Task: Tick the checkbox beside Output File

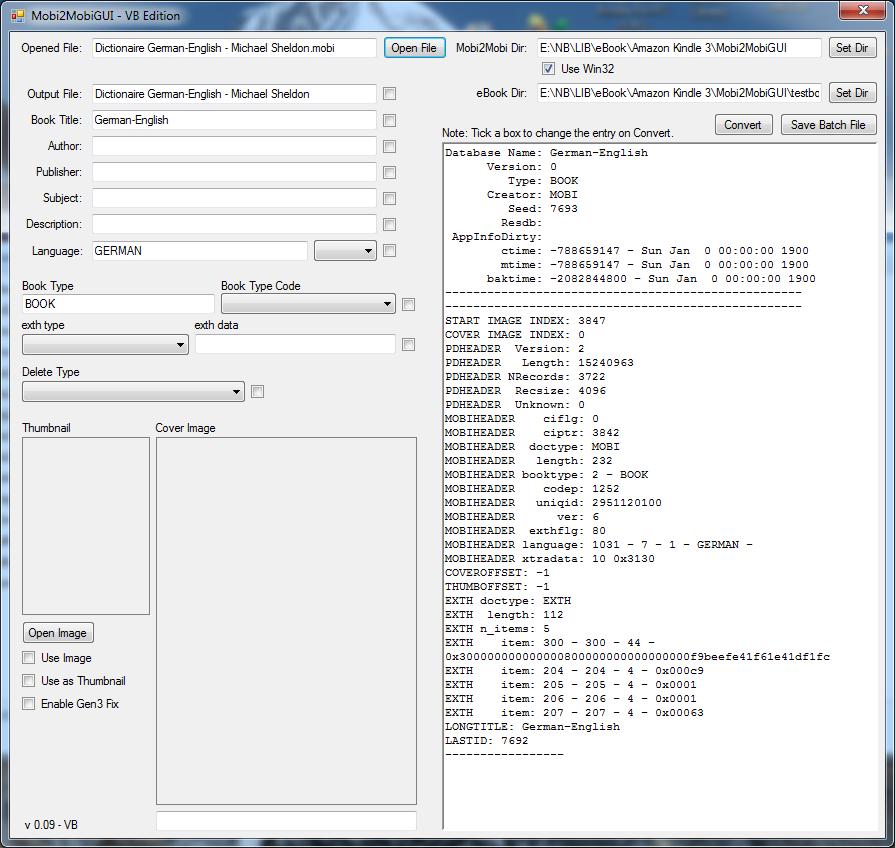Action: tap(389, 94)
